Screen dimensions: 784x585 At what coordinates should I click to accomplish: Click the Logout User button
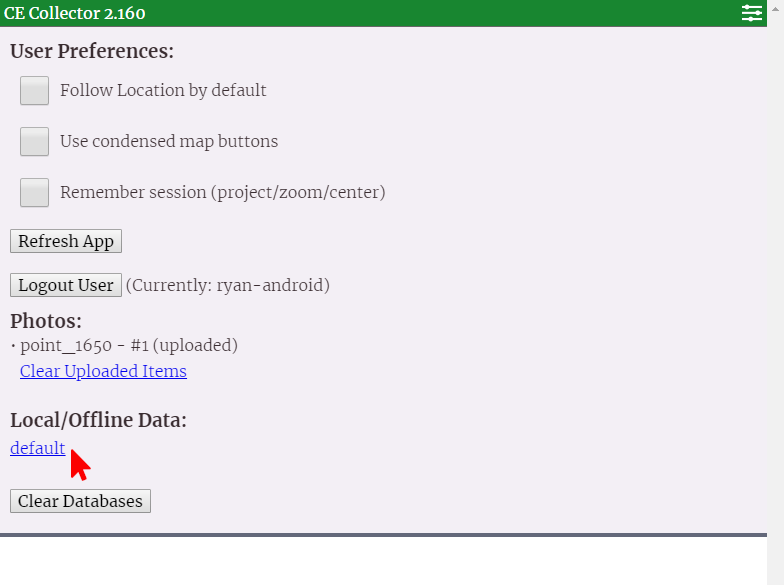(66, 285)
